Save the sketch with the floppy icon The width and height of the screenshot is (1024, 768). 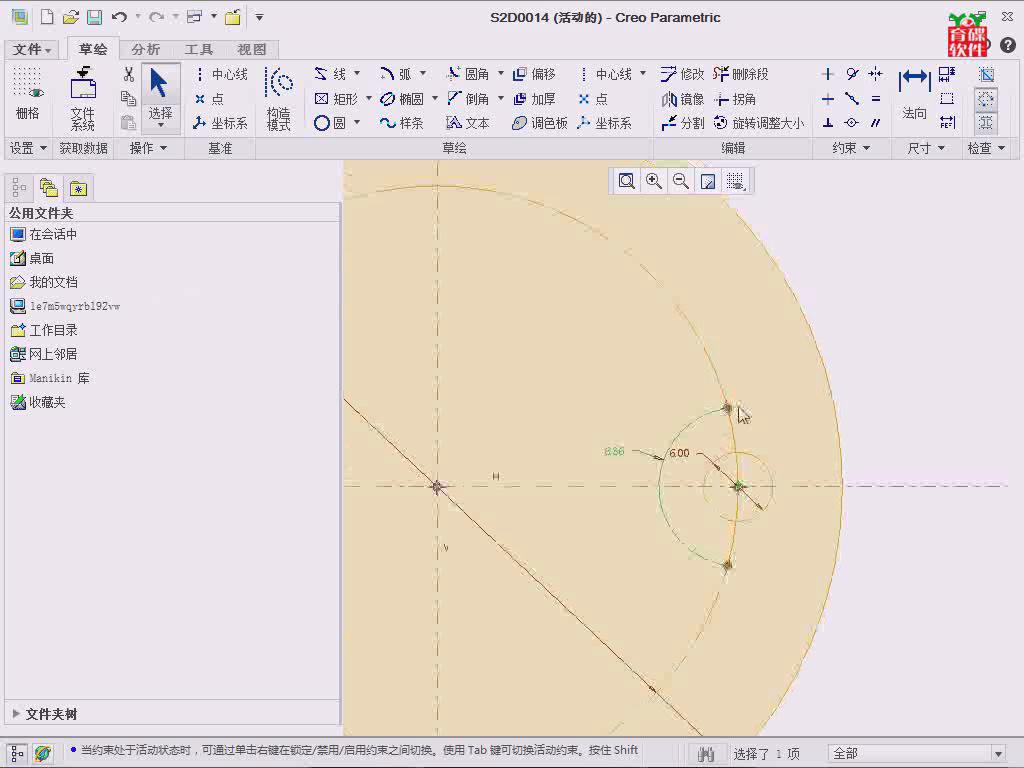point(94,17)
